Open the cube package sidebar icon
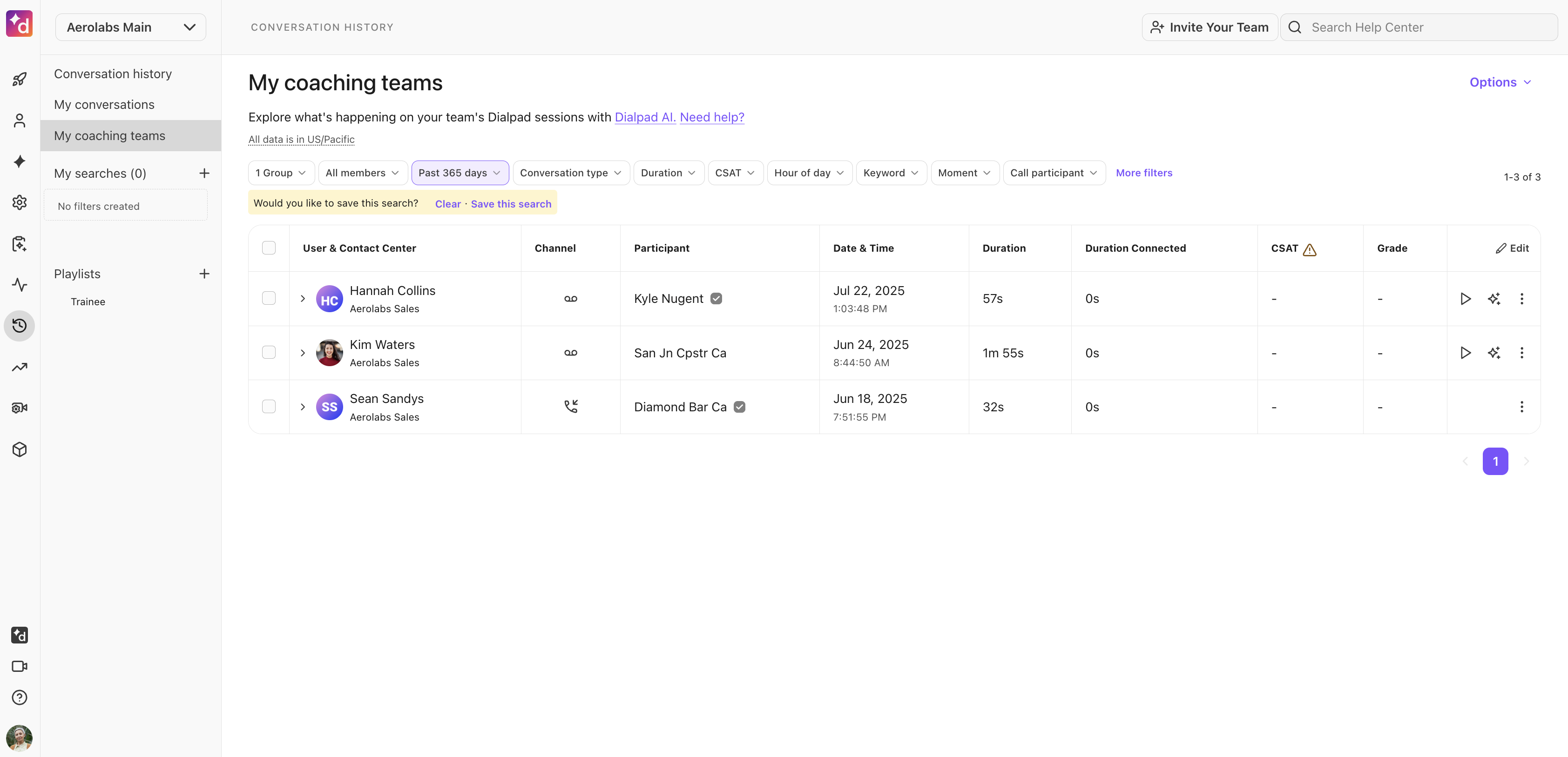 point(20,449)
